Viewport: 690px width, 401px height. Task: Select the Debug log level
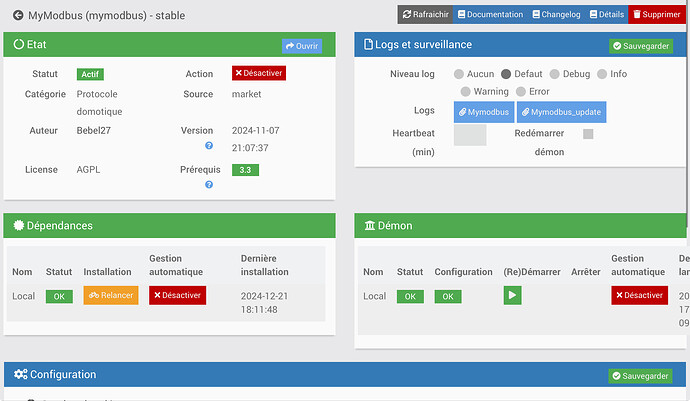tap(554, 74)
